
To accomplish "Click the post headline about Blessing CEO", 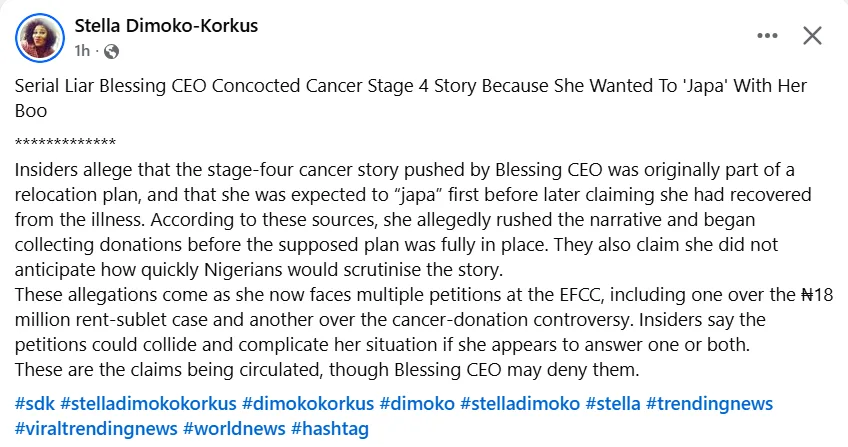I will (400, 87).
